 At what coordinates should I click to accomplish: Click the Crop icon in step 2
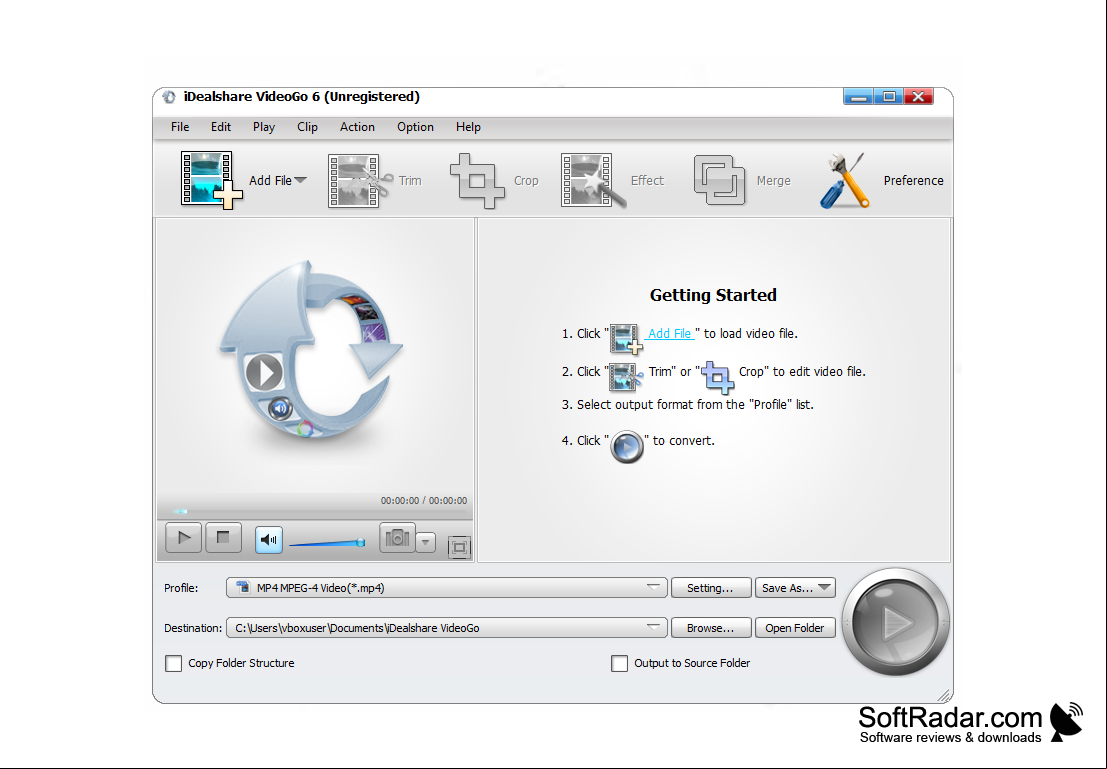(718, 377)
